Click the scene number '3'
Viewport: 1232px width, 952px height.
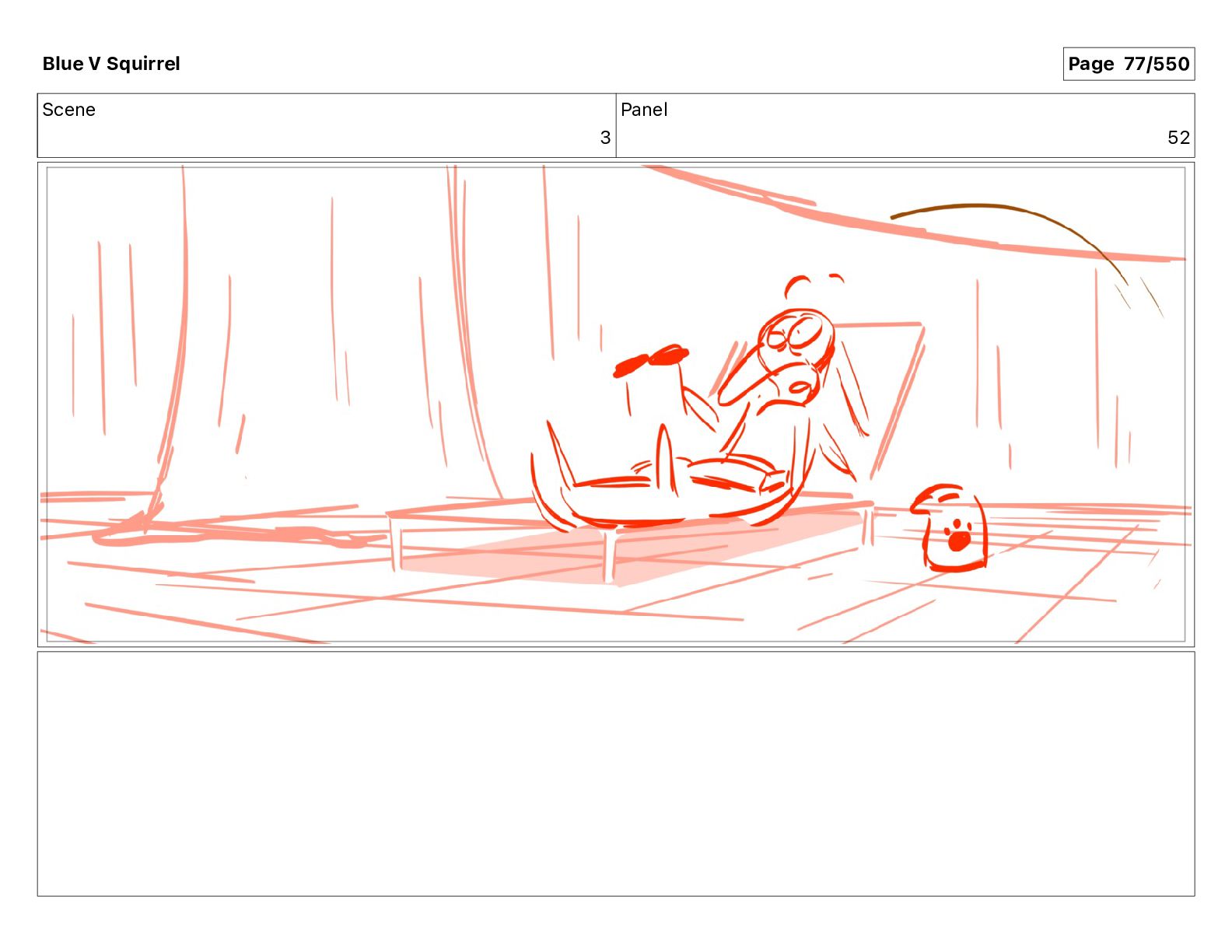point(605,138)
